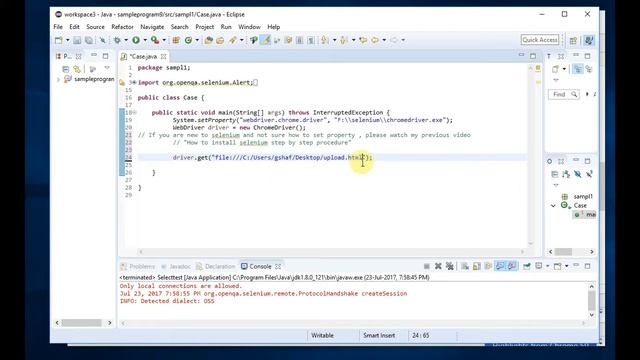Open the New Java Class dropdown arrow
This screenshot has height=360, width=640.
[x=197, y=40]
